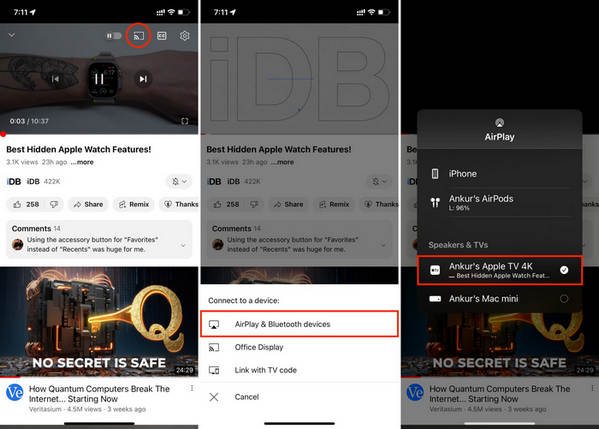This screenshot has height=429, width=599.
Task: Open comment preview 'Using the accessory button' left phone
Action: 92,244
